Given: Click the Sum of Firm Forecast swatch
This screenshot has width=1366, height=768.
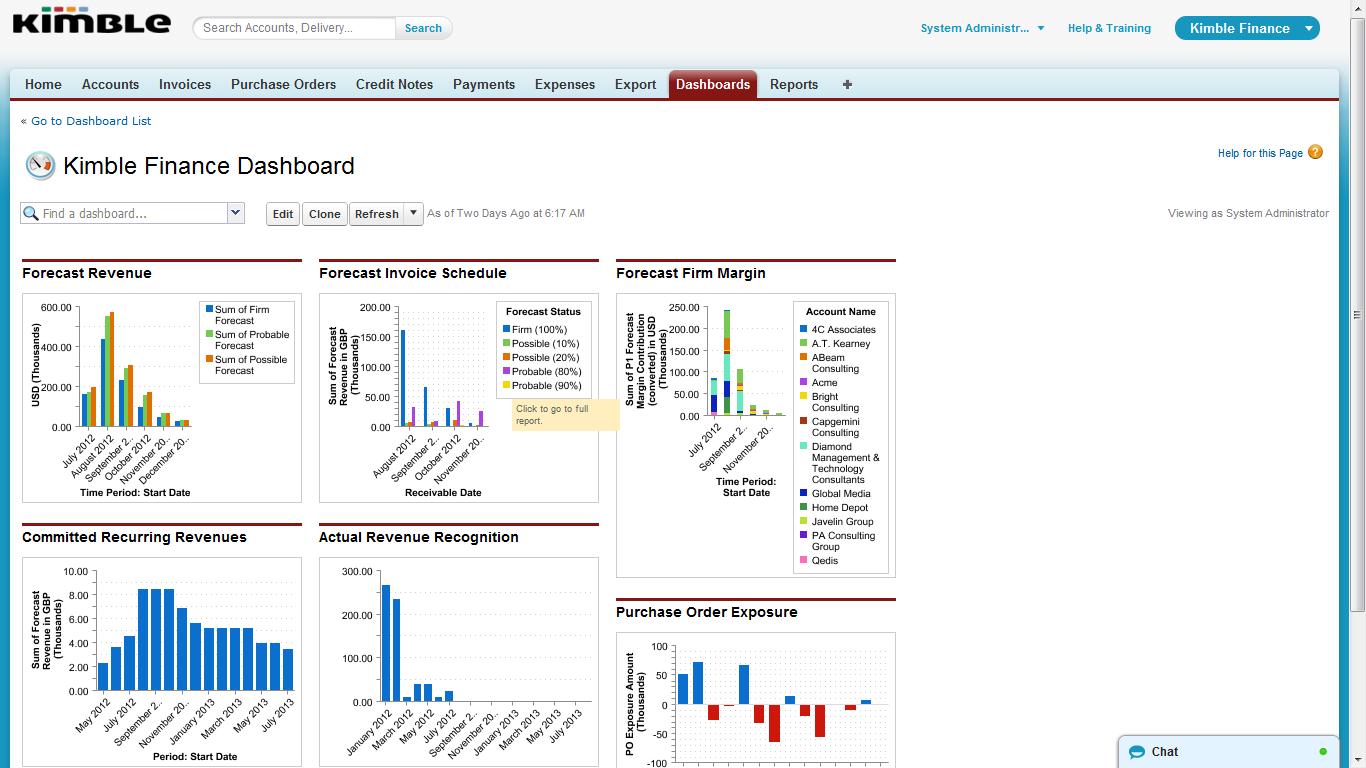Looking at the screenshot, I should (208, 310).
